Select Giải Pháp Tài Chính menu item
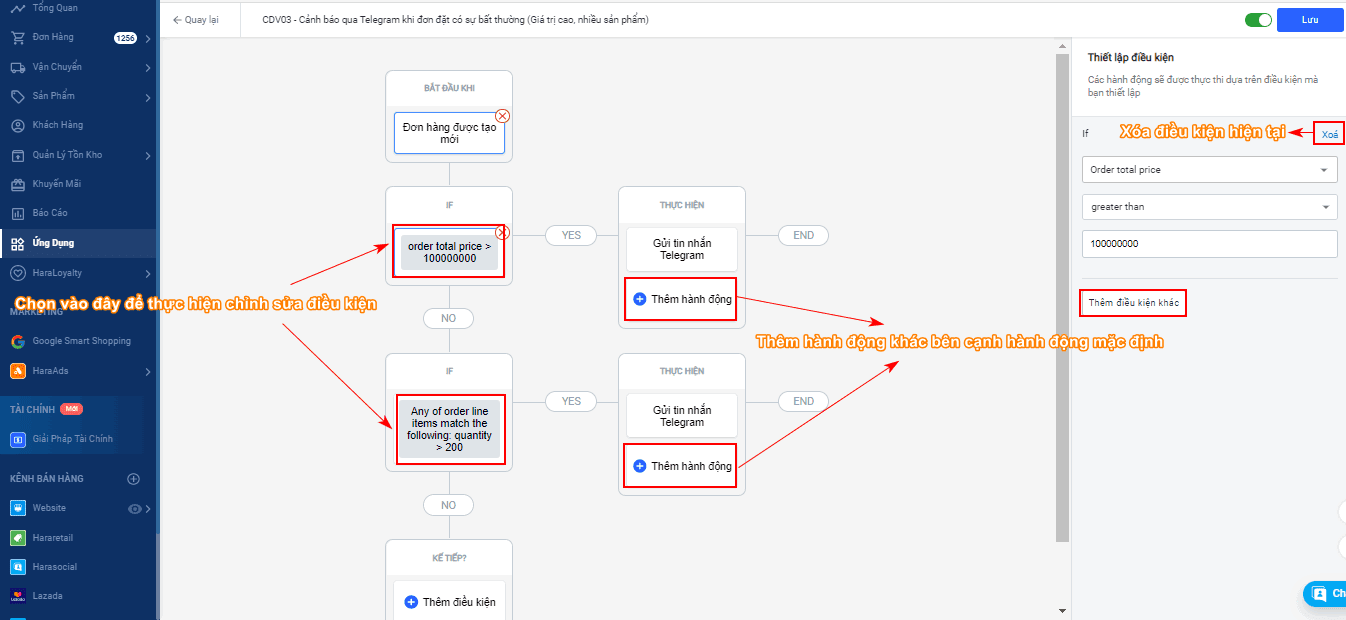 click(x=72, y=439)
